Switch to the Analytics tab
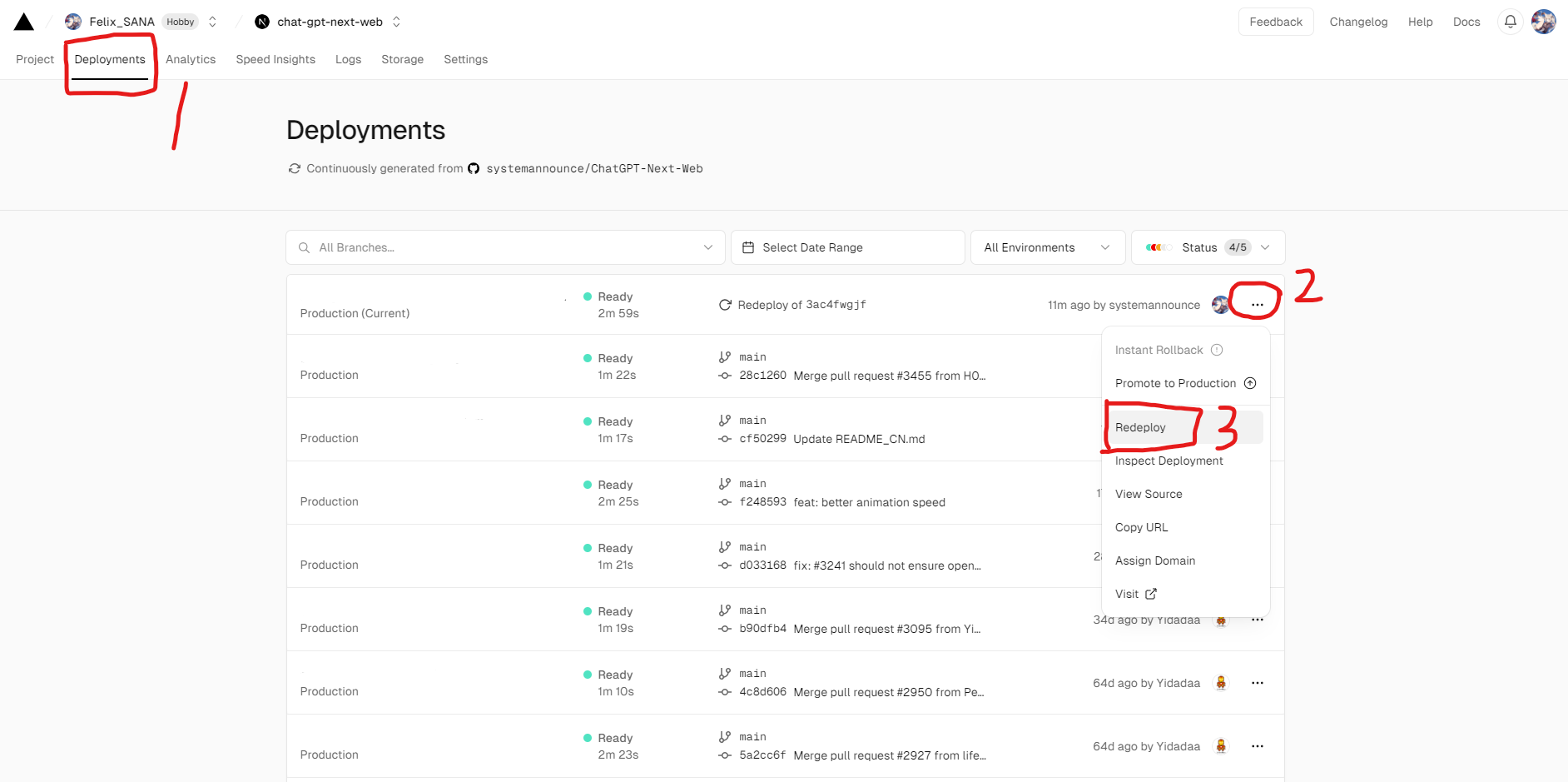Screen dimensions: 1568x782 (x=191, y=59)
